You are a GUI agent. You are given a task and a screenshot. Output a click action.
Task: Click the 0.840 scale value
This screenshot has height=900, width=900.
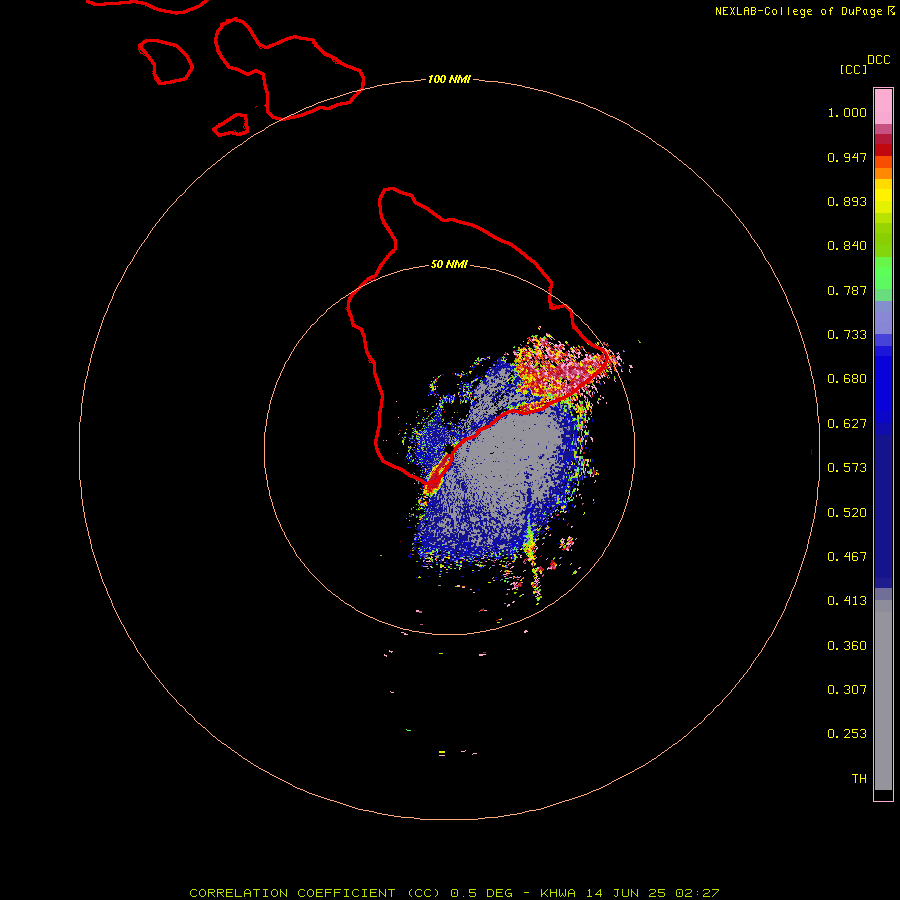coord(847,246)
